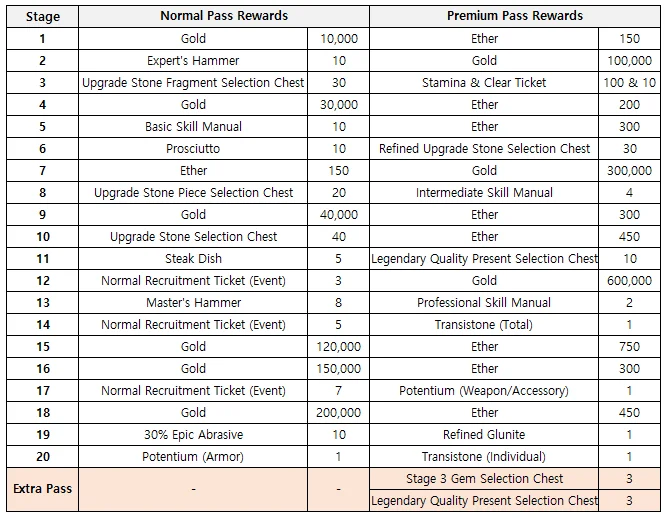This screenshot has width=667, height=518.
Task: Select the Premium Pass Rewards header
Action: (515, 16)
